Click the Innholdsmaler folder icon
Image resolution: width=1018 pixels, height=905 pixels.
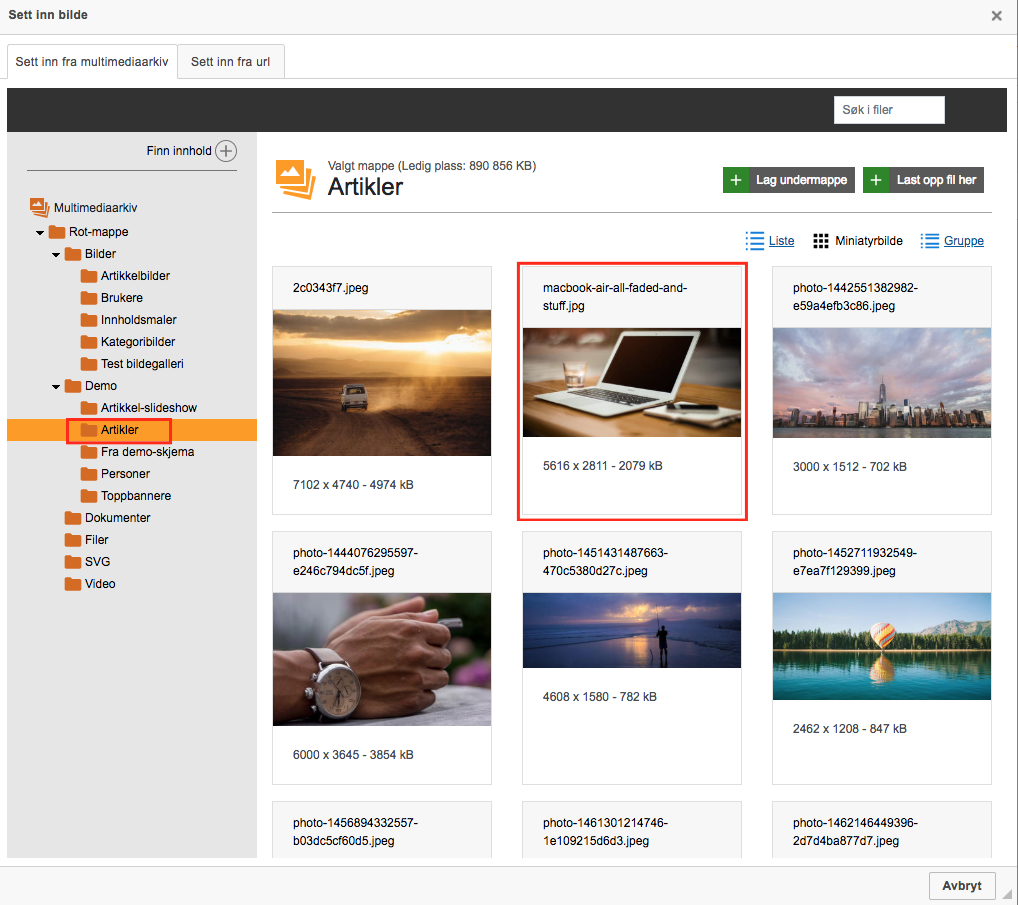pos(89,320)
